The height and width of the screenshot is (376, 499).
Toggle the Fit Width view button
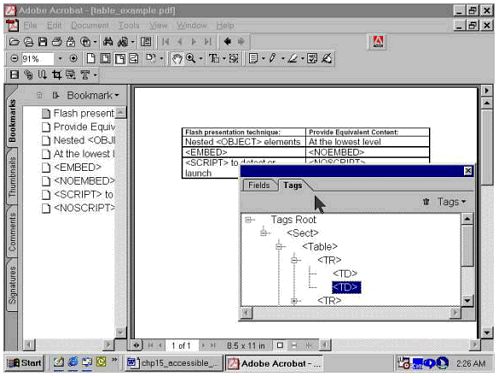tap(120, 59)
